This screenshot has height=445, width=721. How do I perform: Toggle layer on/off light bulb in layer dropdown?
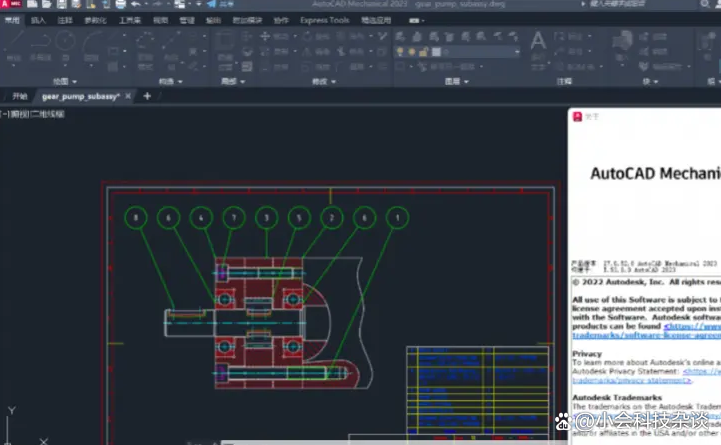(400, 52)
